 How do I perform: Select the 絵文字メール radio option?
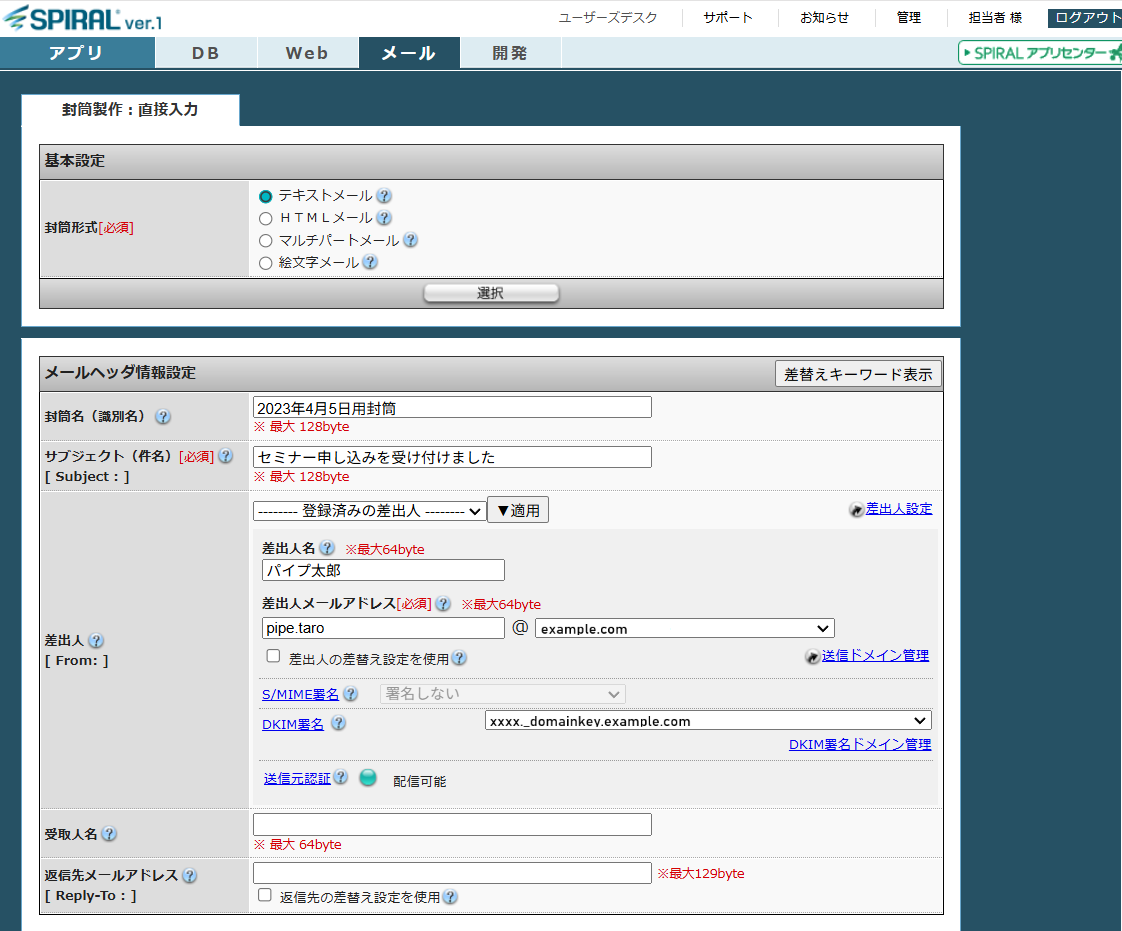pyautogui.click(x=266, y=263)
